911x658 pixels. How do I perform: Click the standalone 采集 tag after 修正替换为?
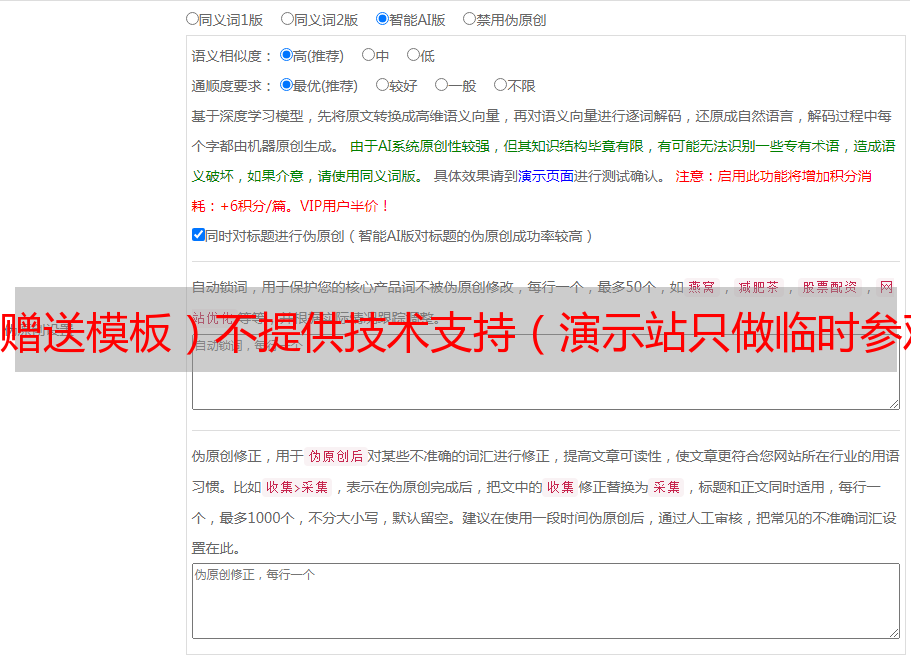click(x=666, y=487)
